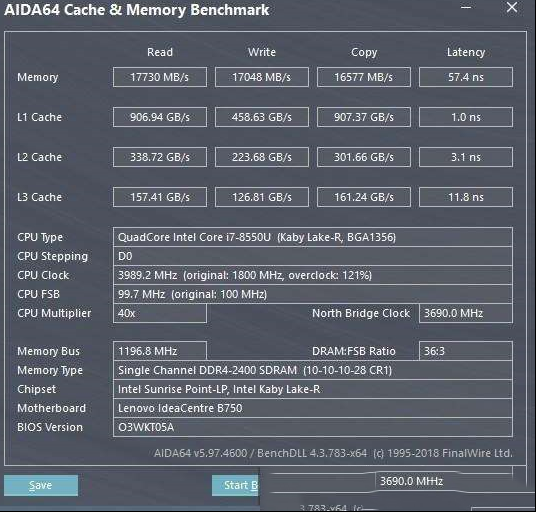Select the Memory Write result box
The image size is (536, 512).
262,77
